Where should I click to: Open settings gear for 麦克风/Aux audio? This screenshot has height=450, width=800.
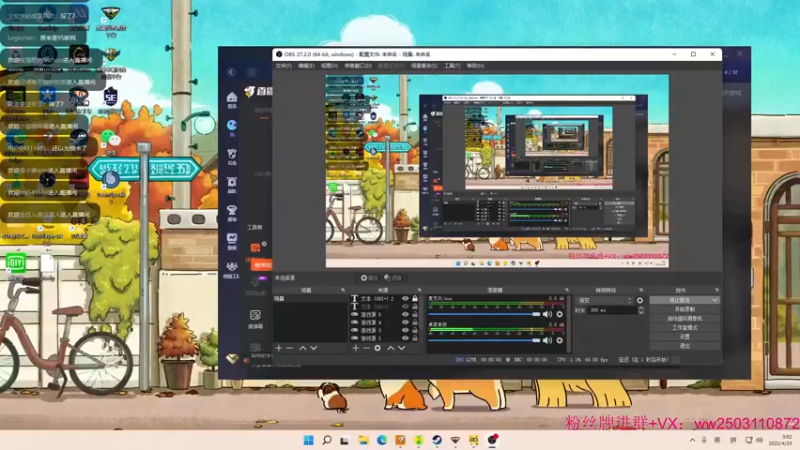point(560,314)
